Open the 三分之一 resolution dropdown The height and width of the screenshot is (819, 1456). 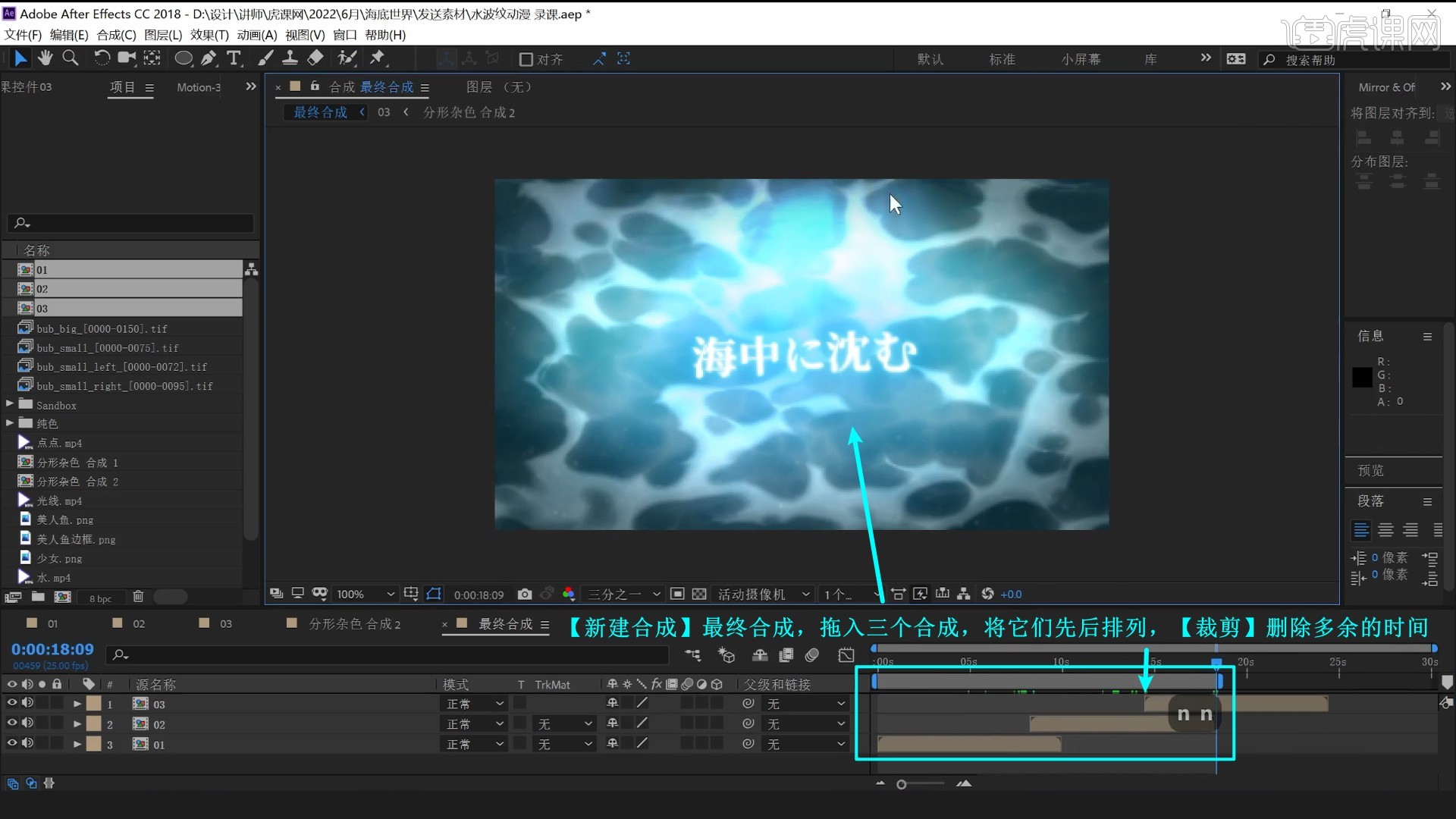pyautogui.click(x=624, y=594)
